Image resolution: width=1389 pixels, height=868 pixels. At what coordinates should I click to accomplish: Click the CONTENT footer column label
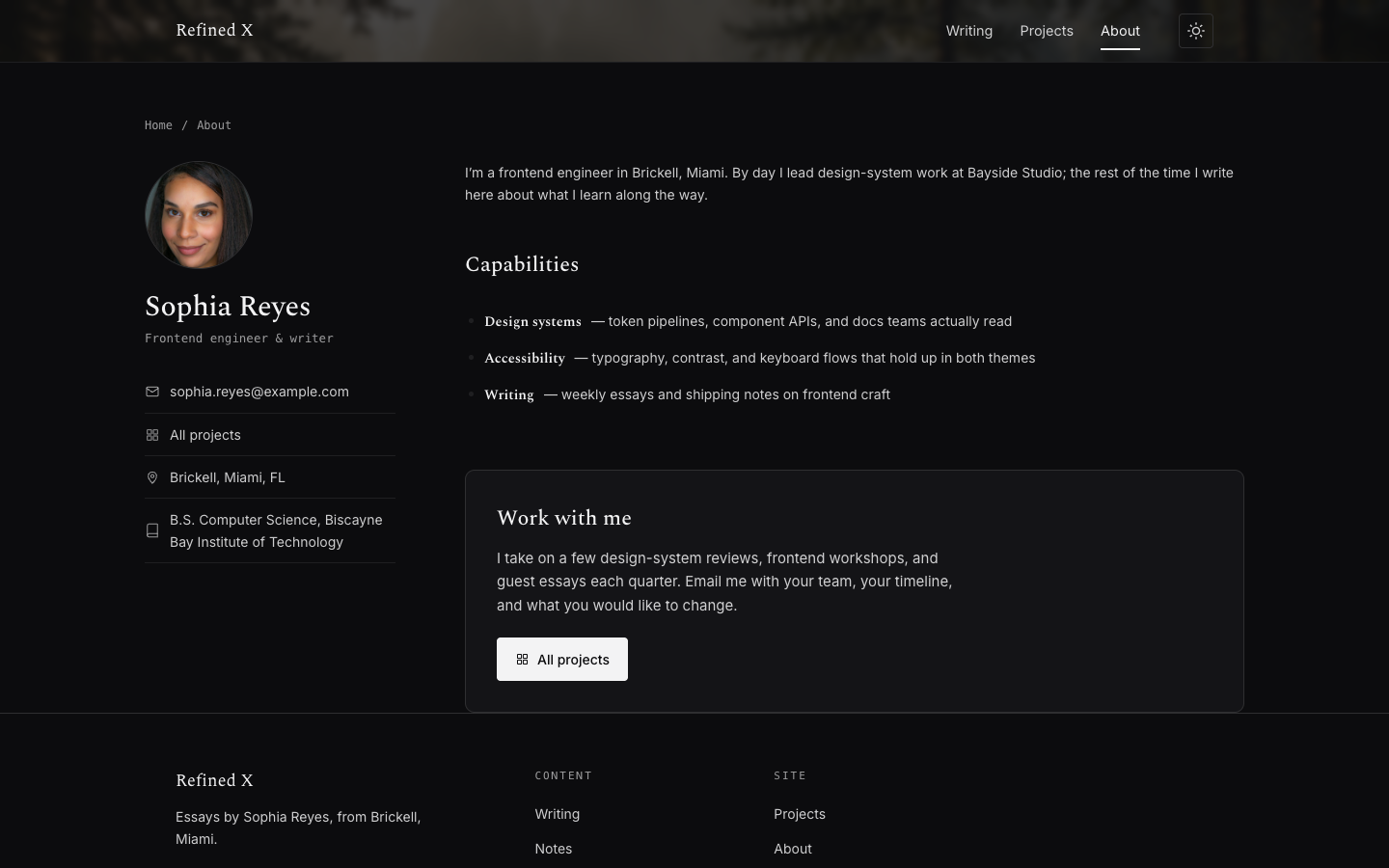pyautogui.click(x=563, y=775)
